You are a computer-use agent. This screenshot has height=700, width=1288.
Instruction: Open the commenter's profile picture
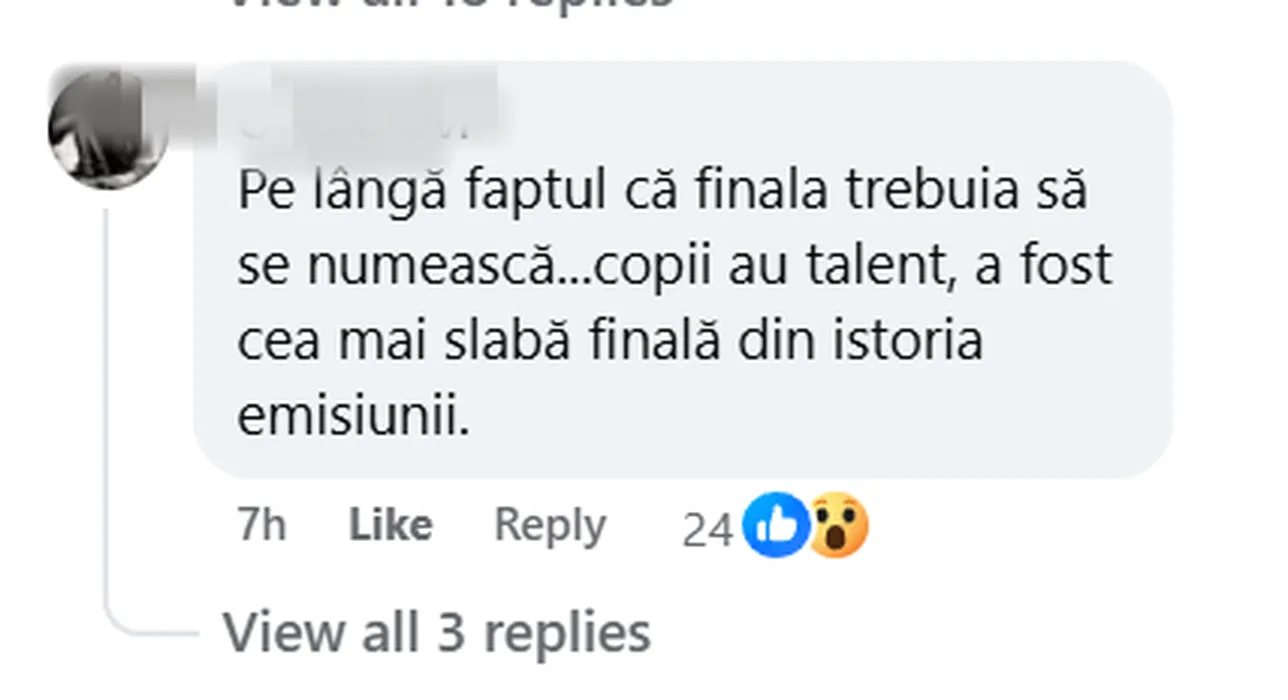[x=108, y=130]
